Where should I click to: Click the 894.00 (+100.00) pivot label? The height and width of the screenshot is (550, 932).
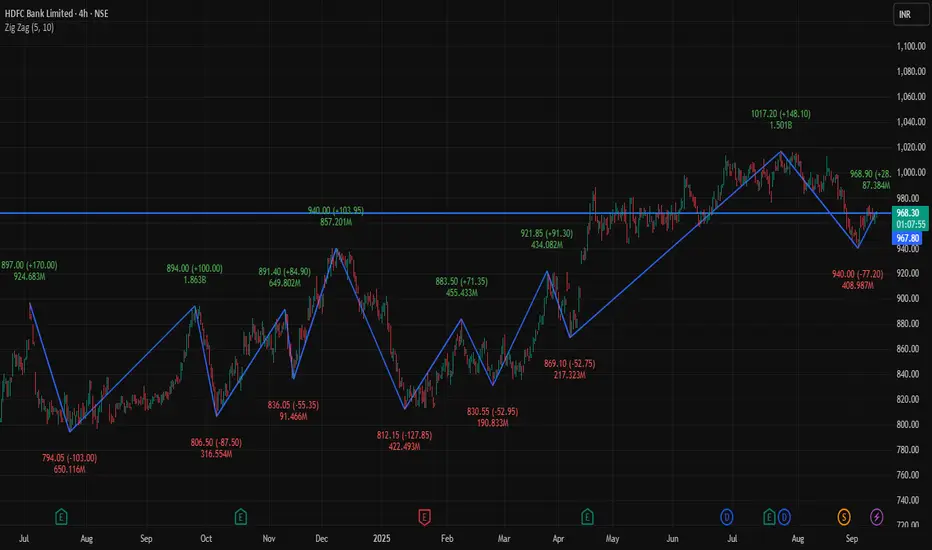[x=194, y=269]
